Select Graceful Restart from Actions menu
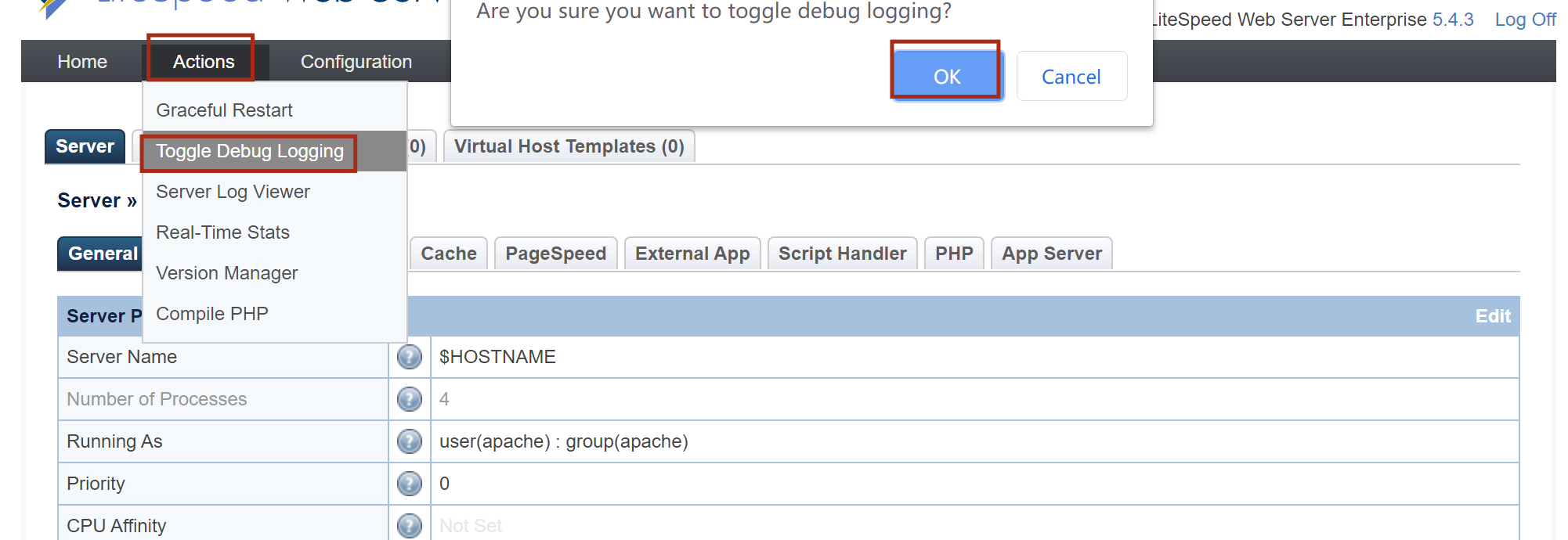The width and height of the screenshot is (1568, 540). pyautogui.click(x=224, y=110)
